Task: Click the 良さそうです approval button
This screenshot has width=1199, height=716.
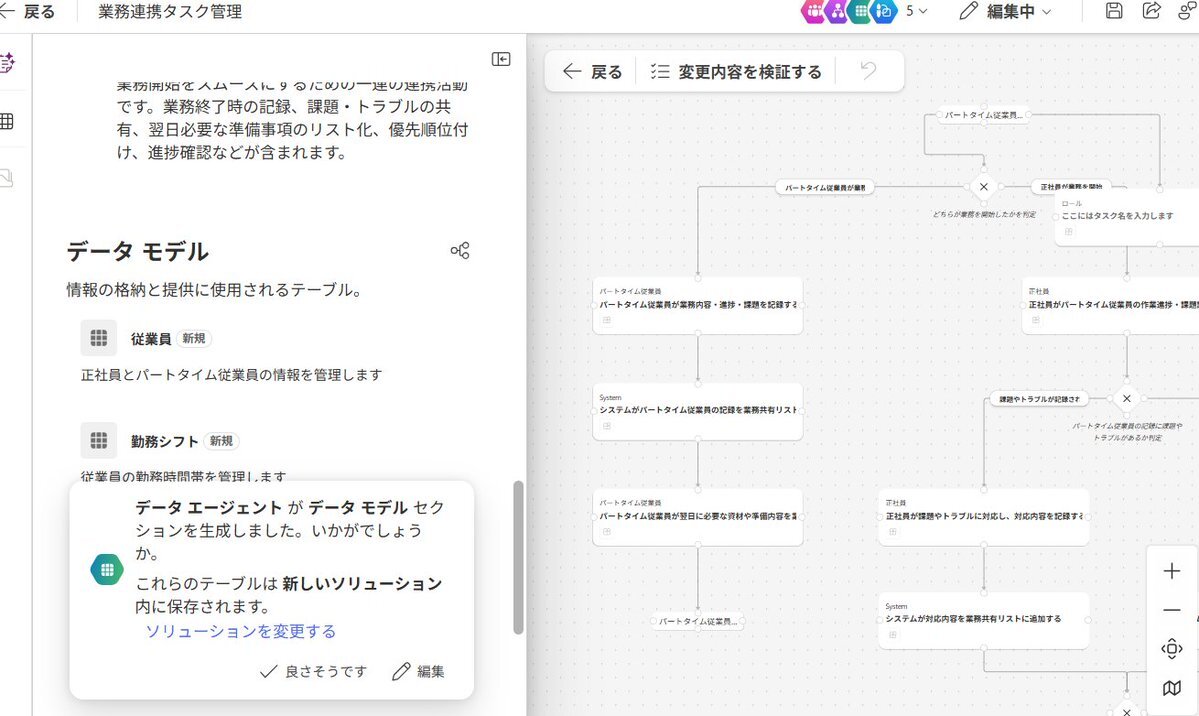Action: (313, 672)
